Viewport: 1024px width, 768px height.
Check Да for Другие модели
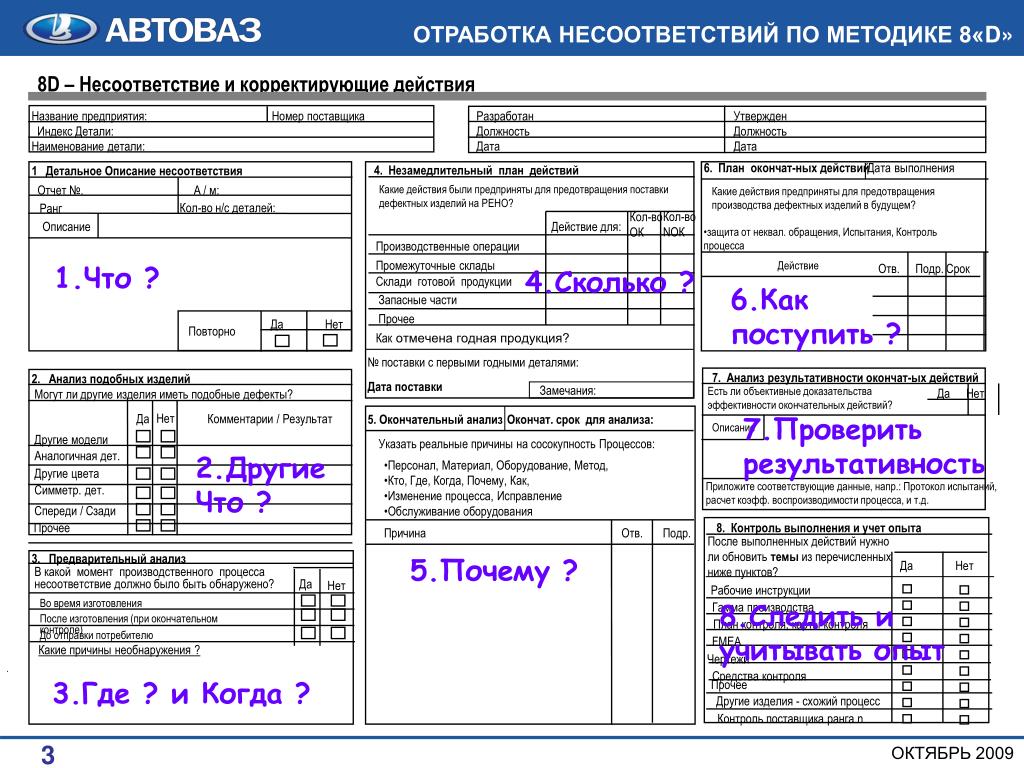coord(143,436)
